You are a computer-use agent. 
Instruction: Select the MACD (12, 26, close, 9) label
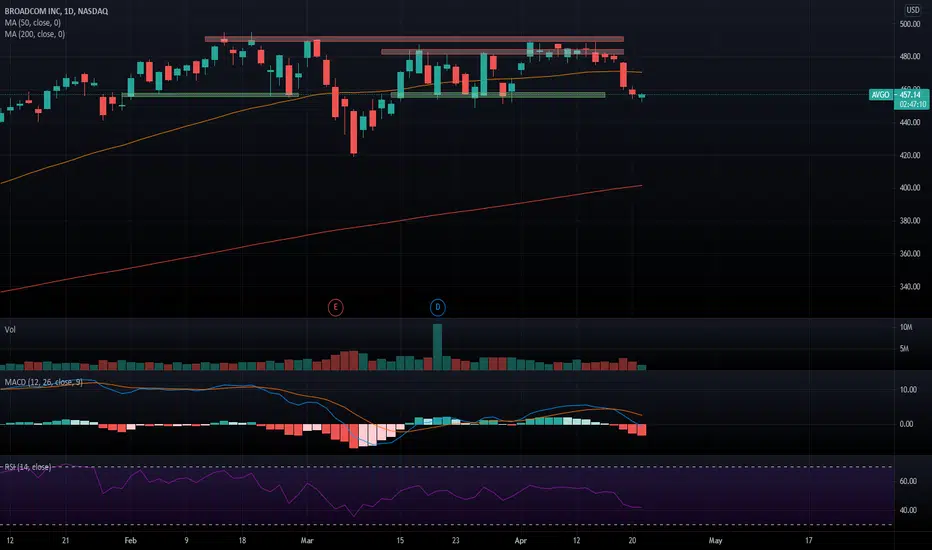pyautogui.click(x=43, y=382)
